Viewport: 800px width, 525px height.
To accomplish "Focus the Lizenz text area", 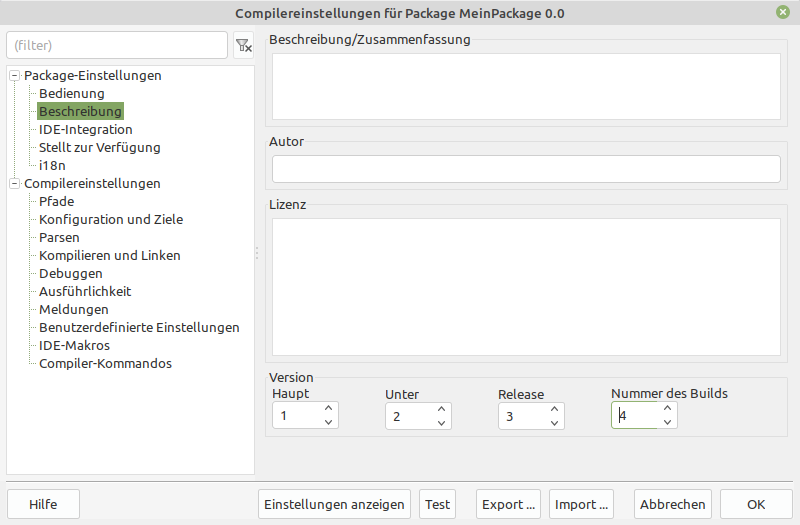I will (x=526, y=287).
